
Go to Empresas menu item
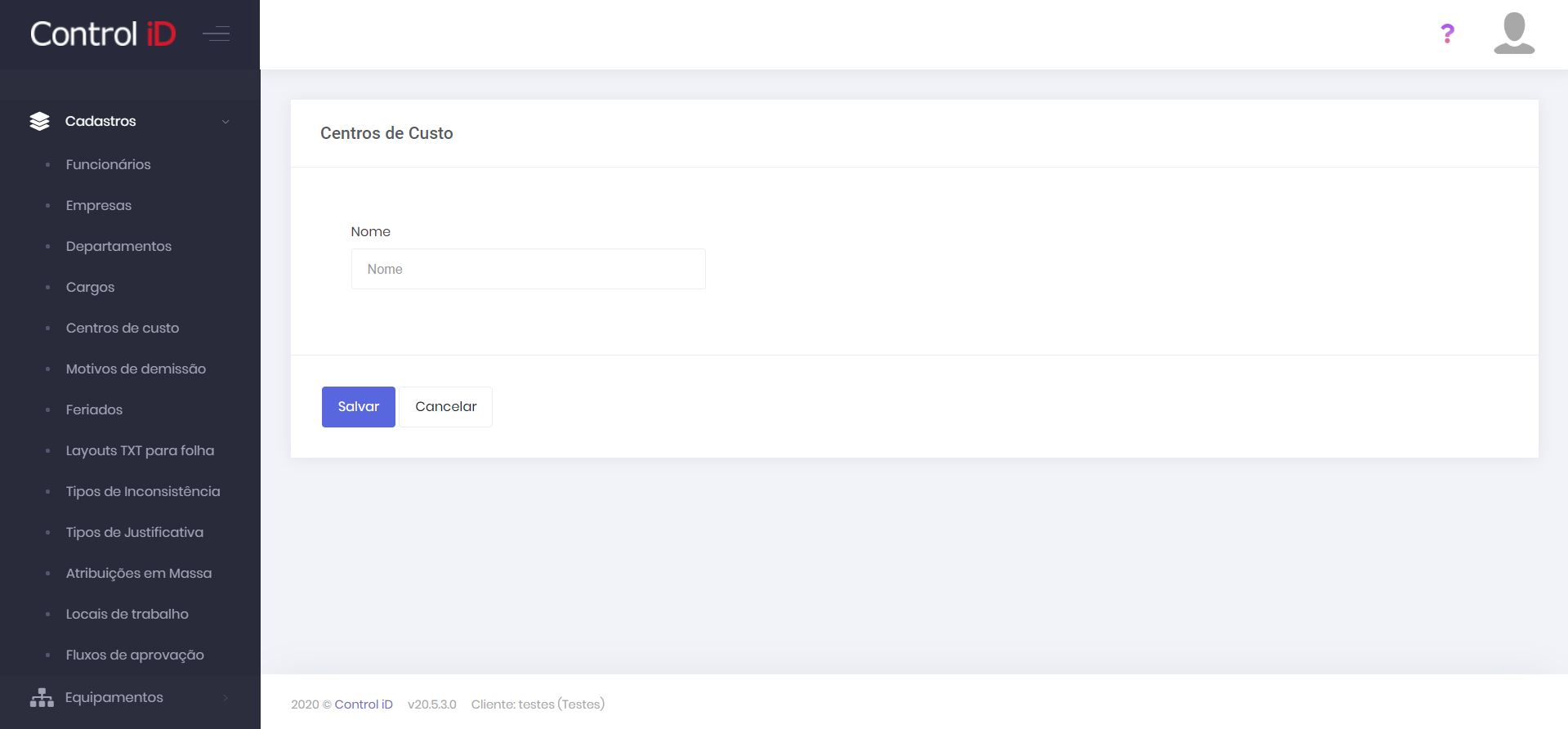[99, 205]
